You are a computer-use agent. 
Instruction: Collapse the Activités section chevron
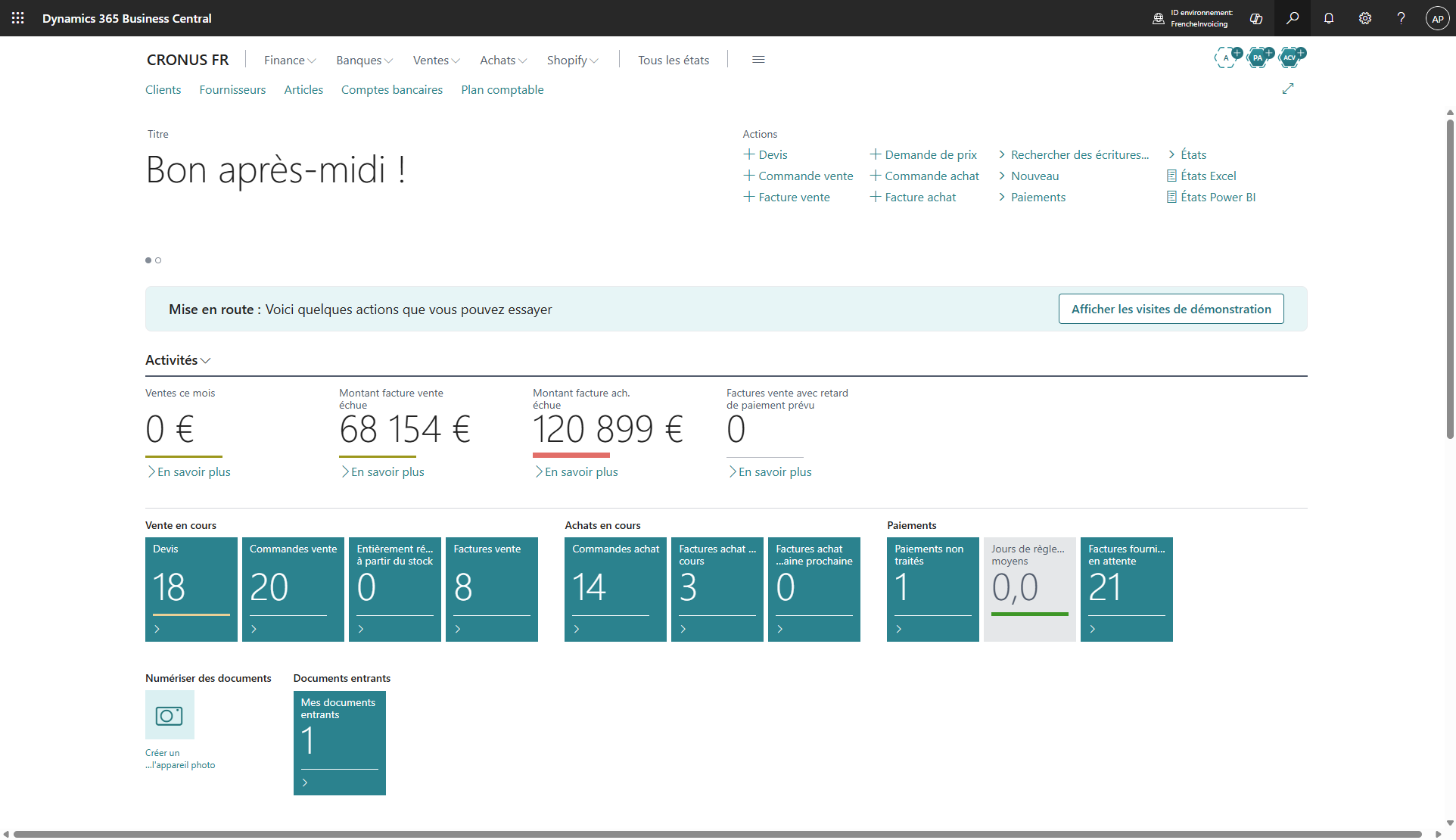206,361
